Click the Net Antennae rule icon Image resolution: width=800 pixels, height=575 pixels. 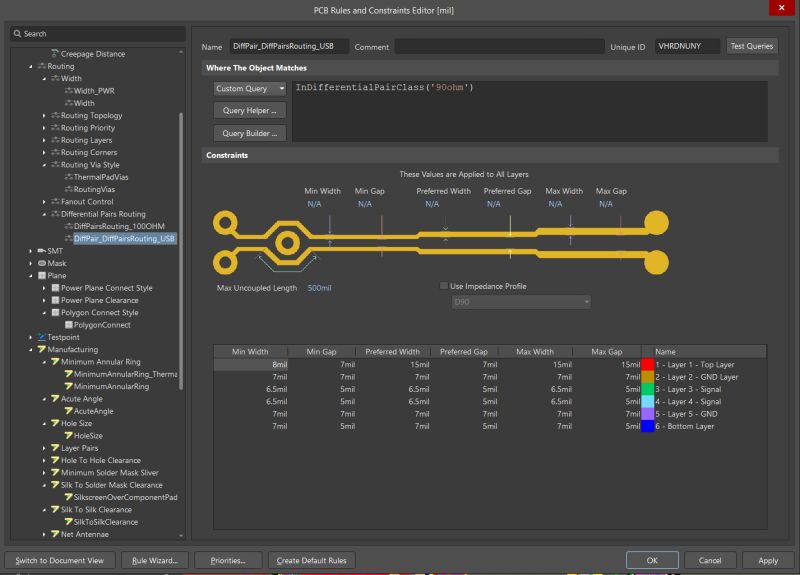tap(55, 534)
